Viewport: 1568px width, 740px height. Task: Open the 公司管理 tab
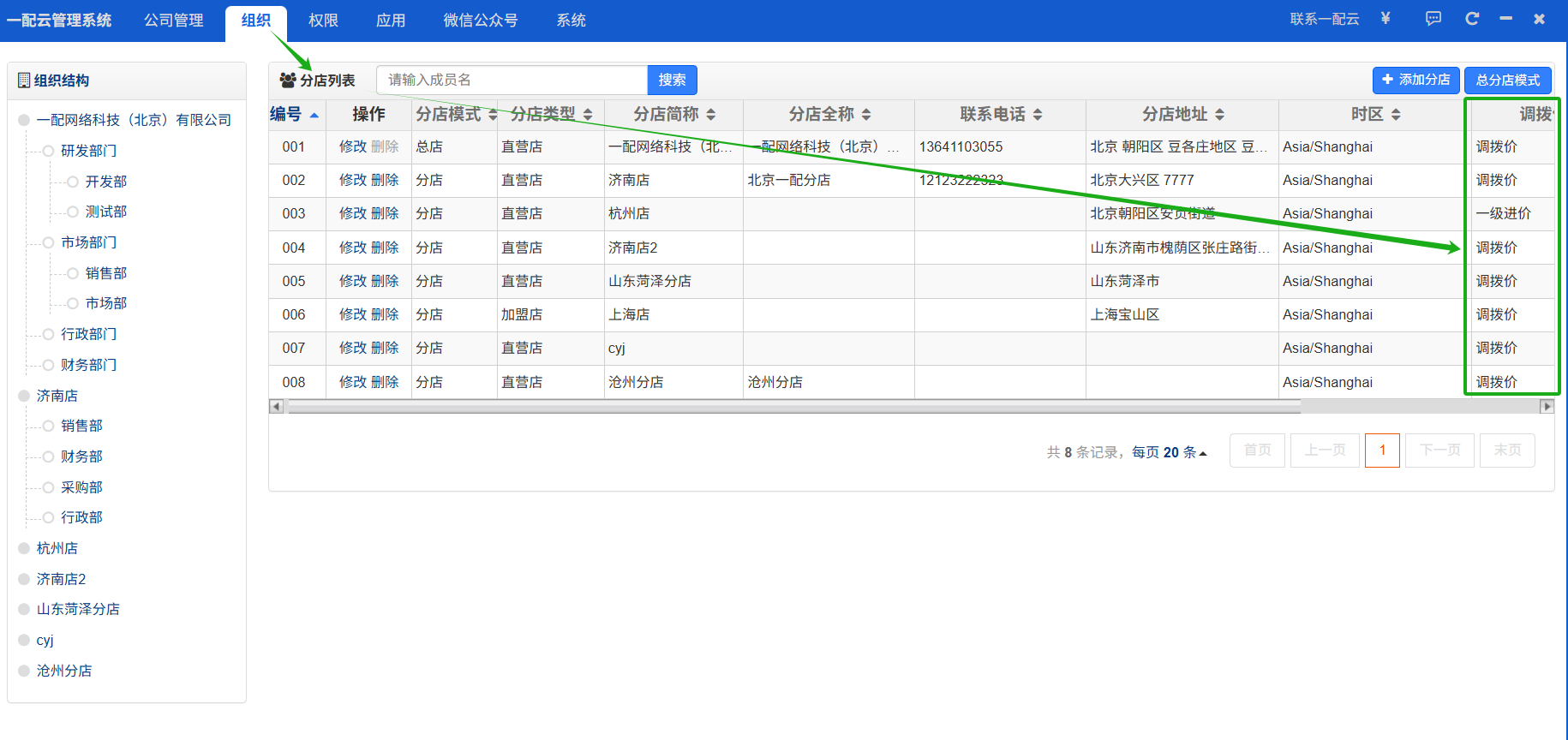pos(174,20)
